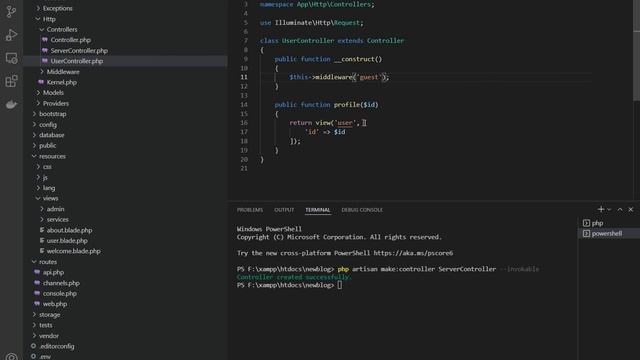This screenshot has height=360, width=640.
Task: Switch to the PROBLEMS tab
Action: coord(250,210)
